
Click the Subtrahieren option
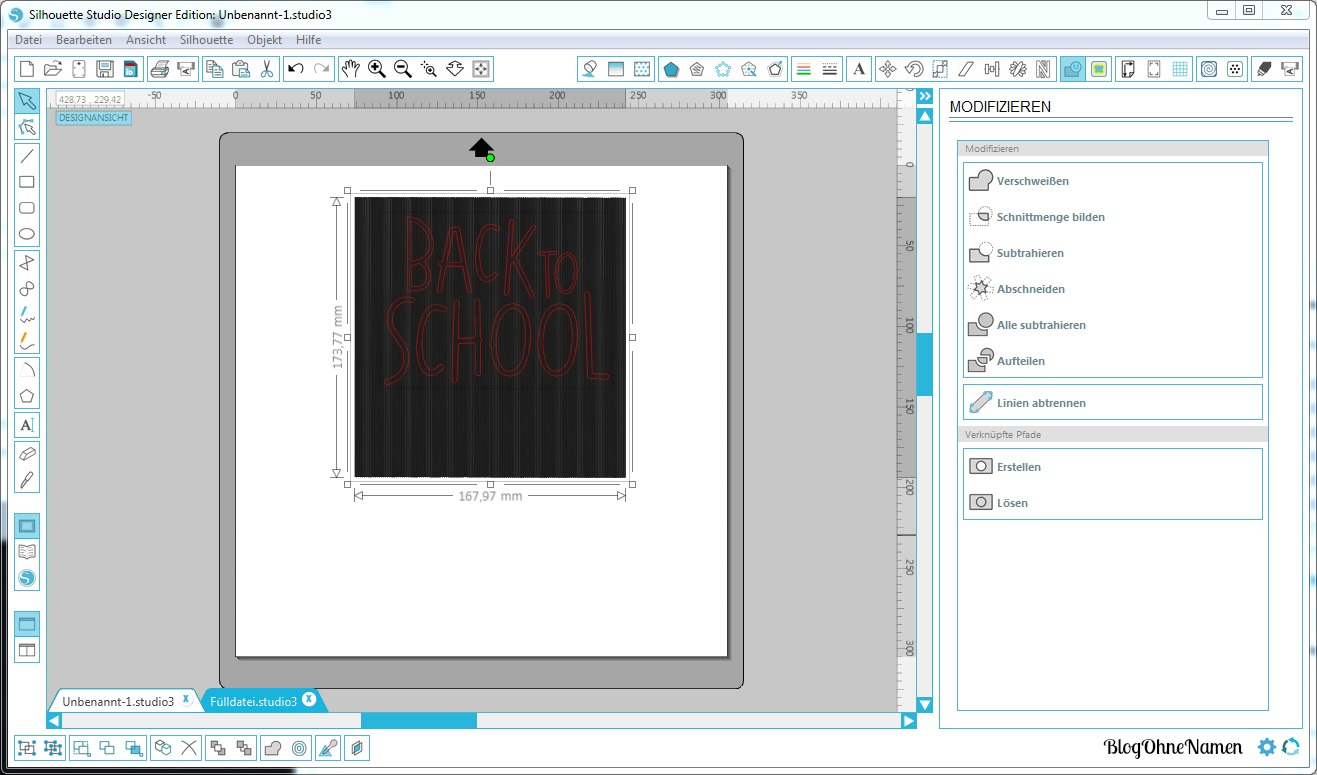click(1029, 253)
